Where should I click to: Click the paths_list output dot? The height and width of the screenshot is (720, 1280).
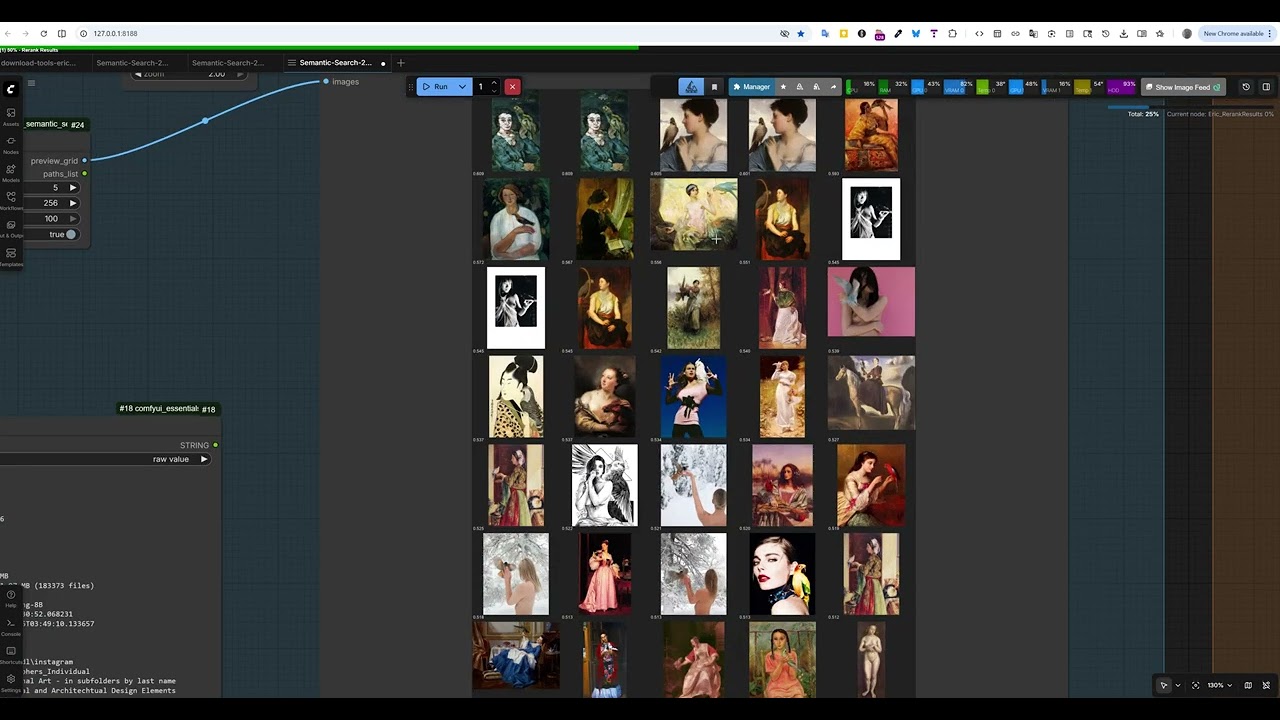(84, 174)
